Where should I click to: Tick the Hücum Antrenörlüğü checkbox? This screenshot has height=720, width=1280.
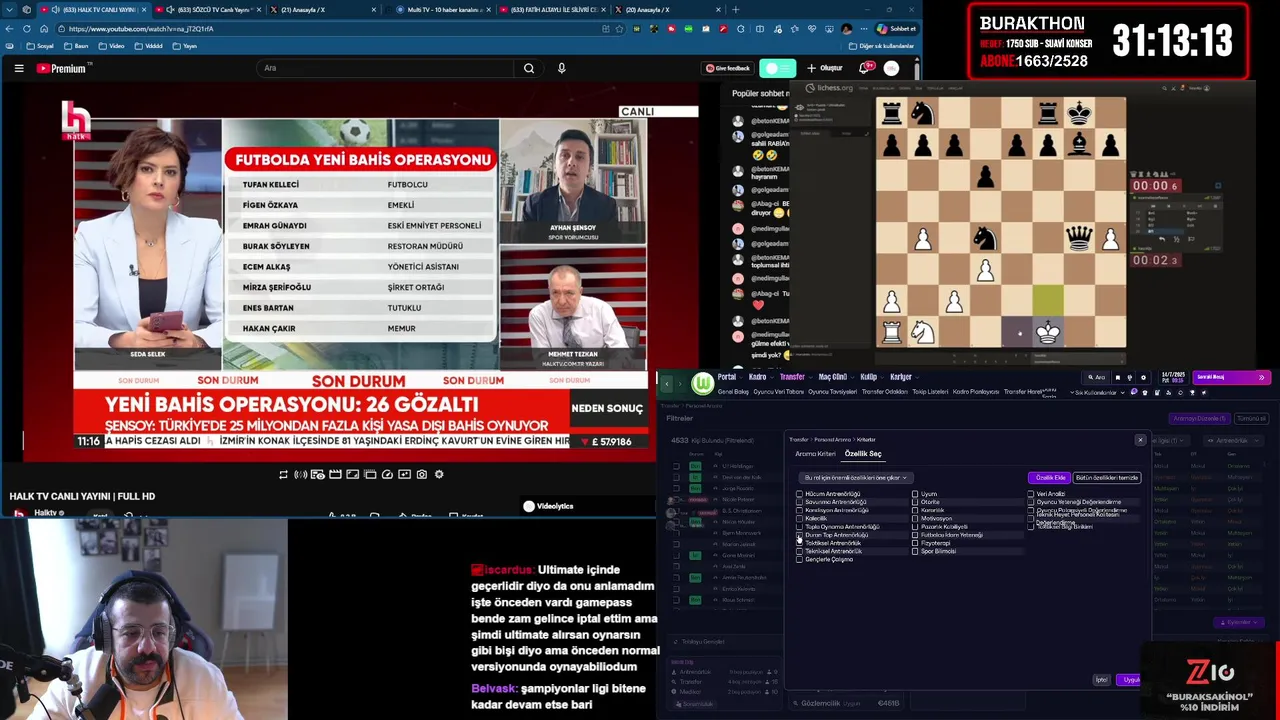coord(799,494)
